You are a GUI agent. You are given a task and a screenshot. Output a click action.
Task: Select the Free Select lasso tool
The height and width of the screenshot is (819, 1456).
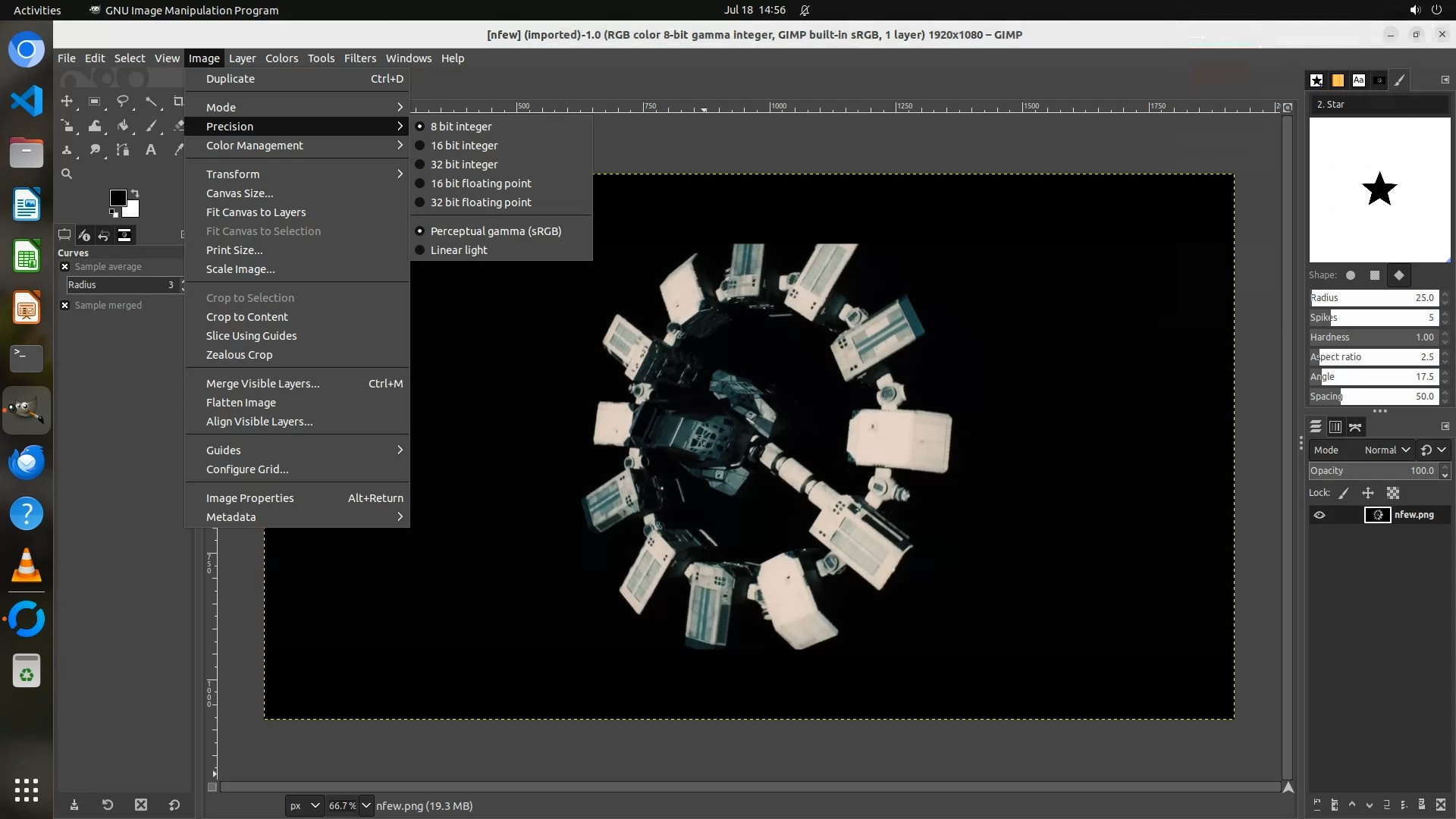click(122, 101)
